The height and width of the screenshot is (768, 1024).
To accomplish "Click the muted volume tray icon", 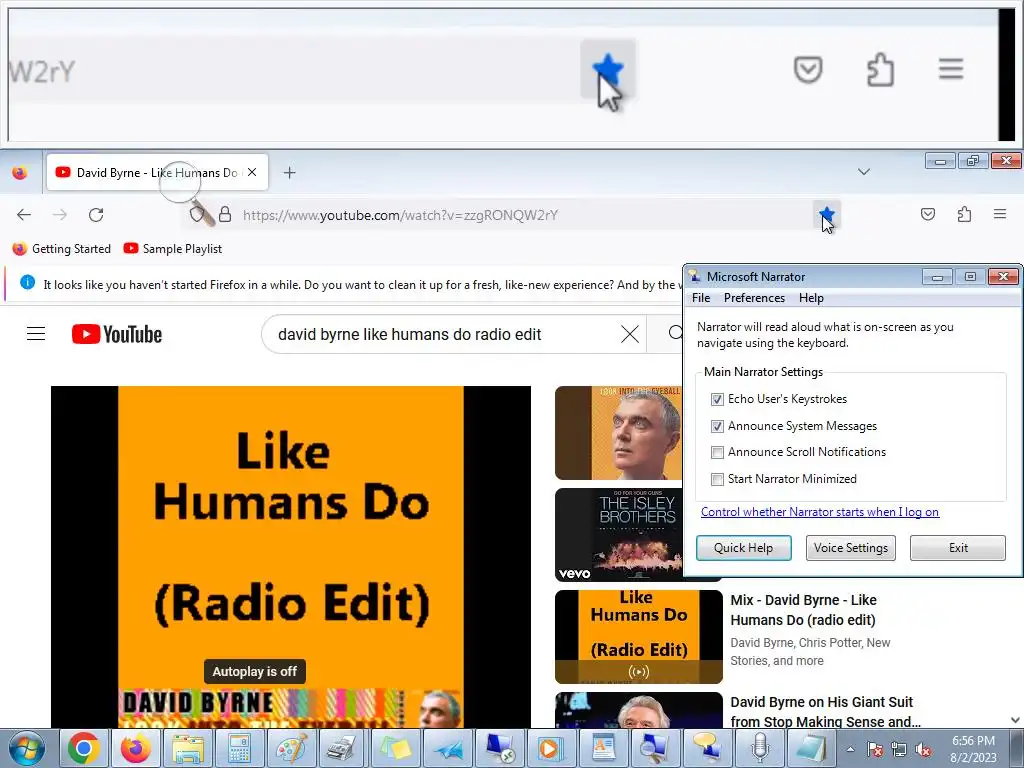I will (923, 750).
